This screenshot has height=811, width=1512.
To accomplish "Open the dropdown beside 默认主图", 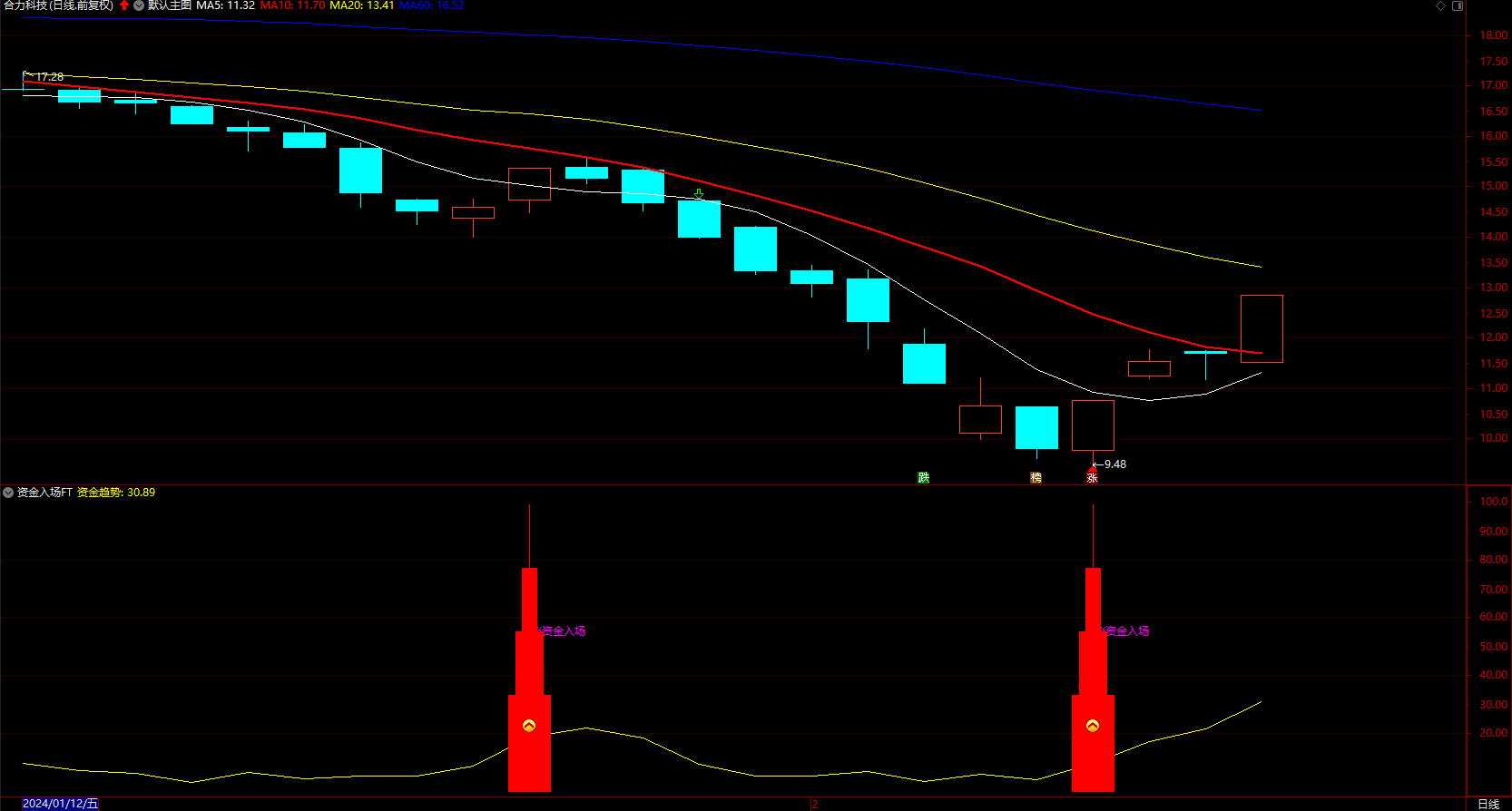I will tap(139, 5).
